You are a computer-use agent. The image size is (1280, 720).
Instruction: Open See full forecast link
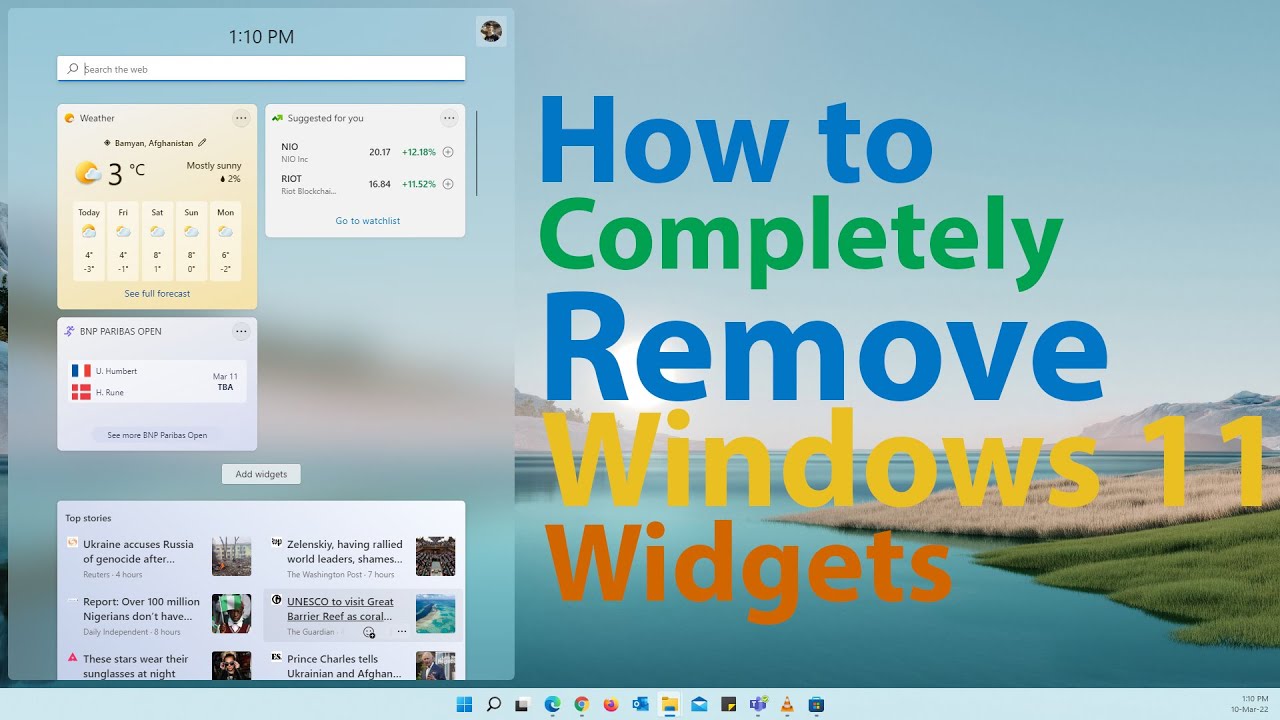click(157, 294)
